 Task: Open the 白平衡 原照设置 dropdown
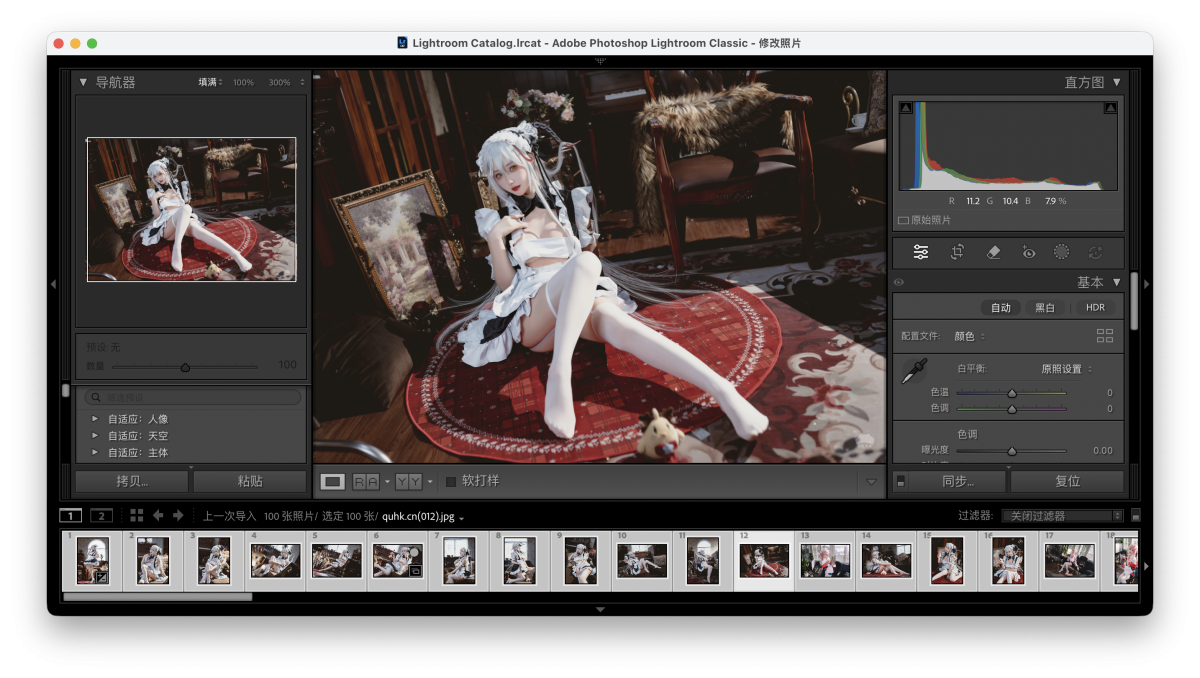click(1066, 369)
